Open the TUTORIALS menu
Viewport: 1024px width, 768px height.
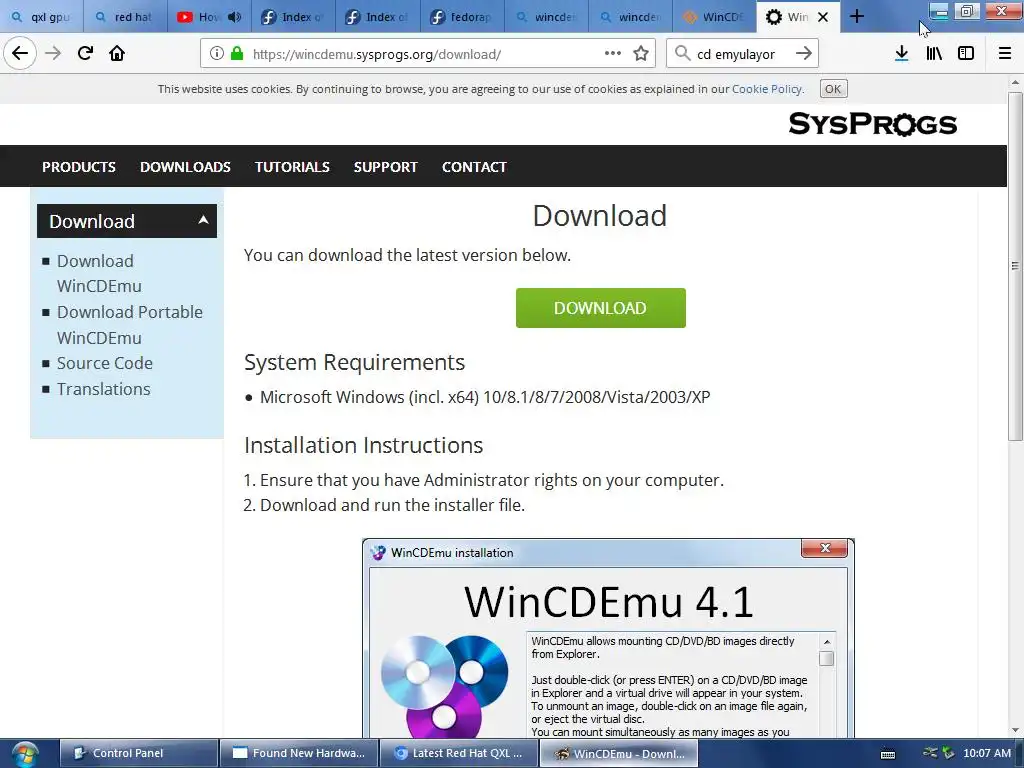tap(293, 167)
